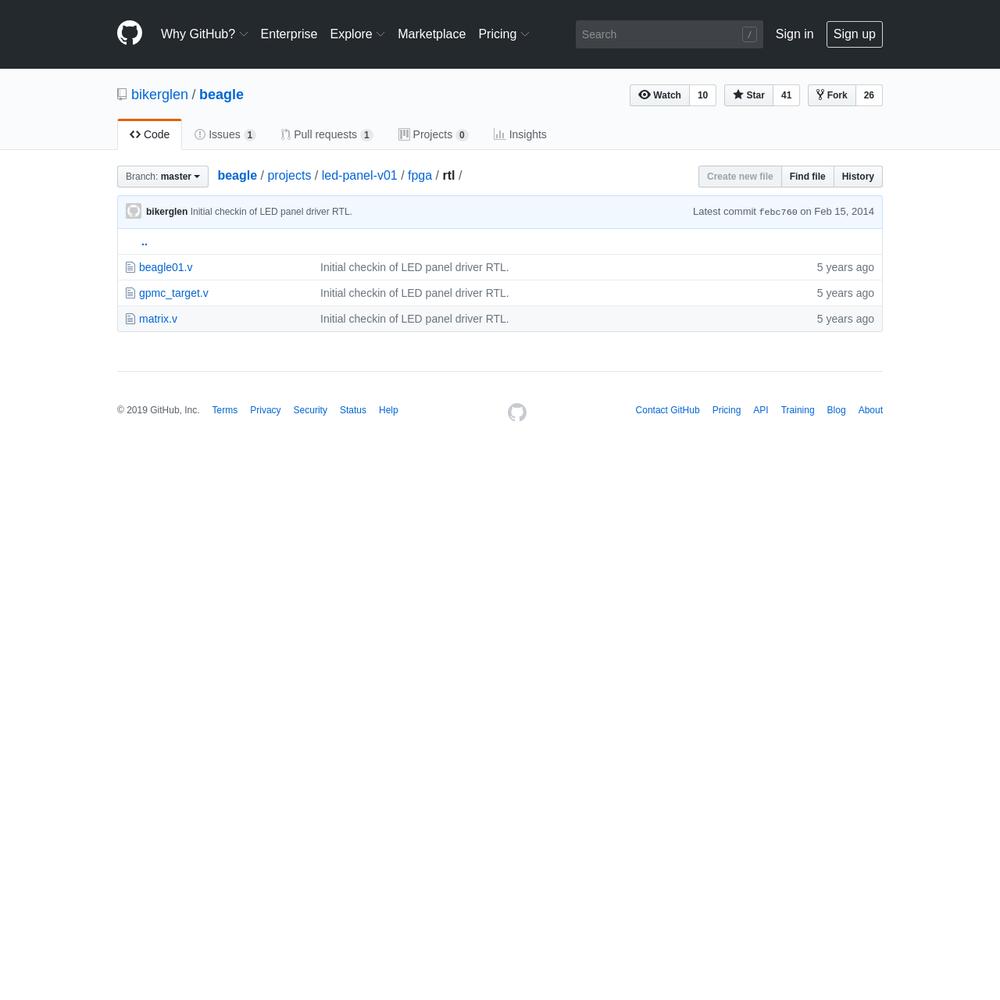Fork the beagle repository

click(x=832, y=95)
